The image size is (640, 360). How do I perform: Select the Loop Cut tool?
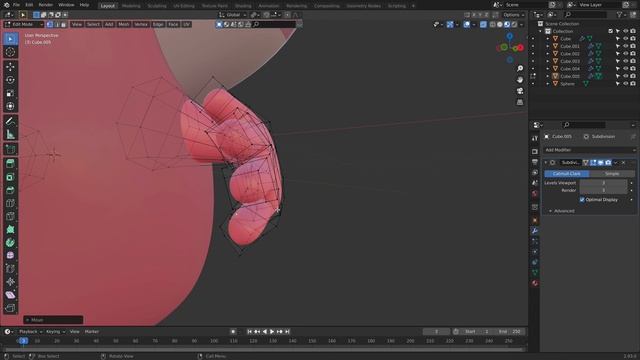click(x=10, y=203)
